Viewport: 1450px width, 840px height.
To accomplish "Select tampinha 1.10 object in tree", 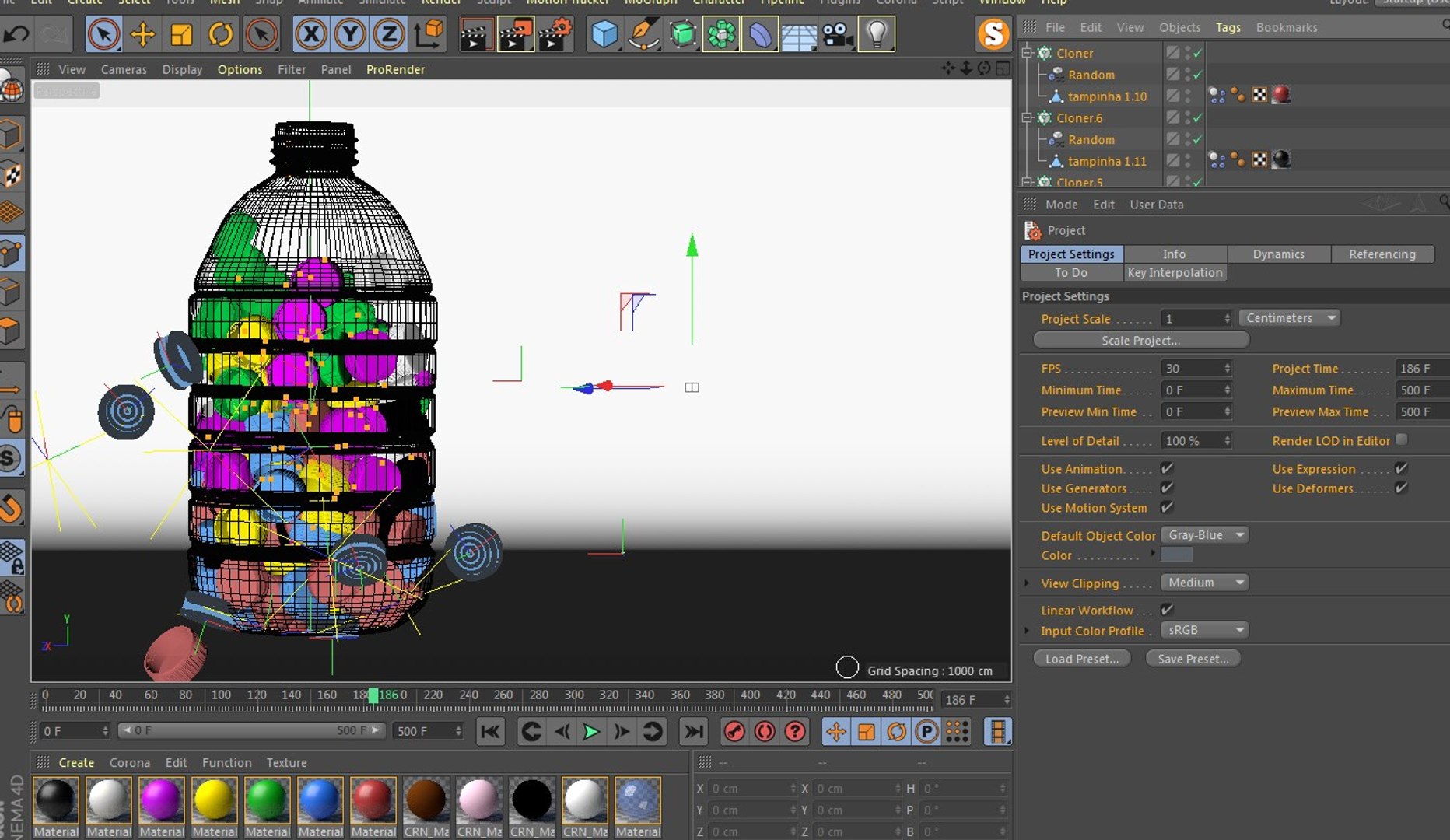I will point(1107,96).
